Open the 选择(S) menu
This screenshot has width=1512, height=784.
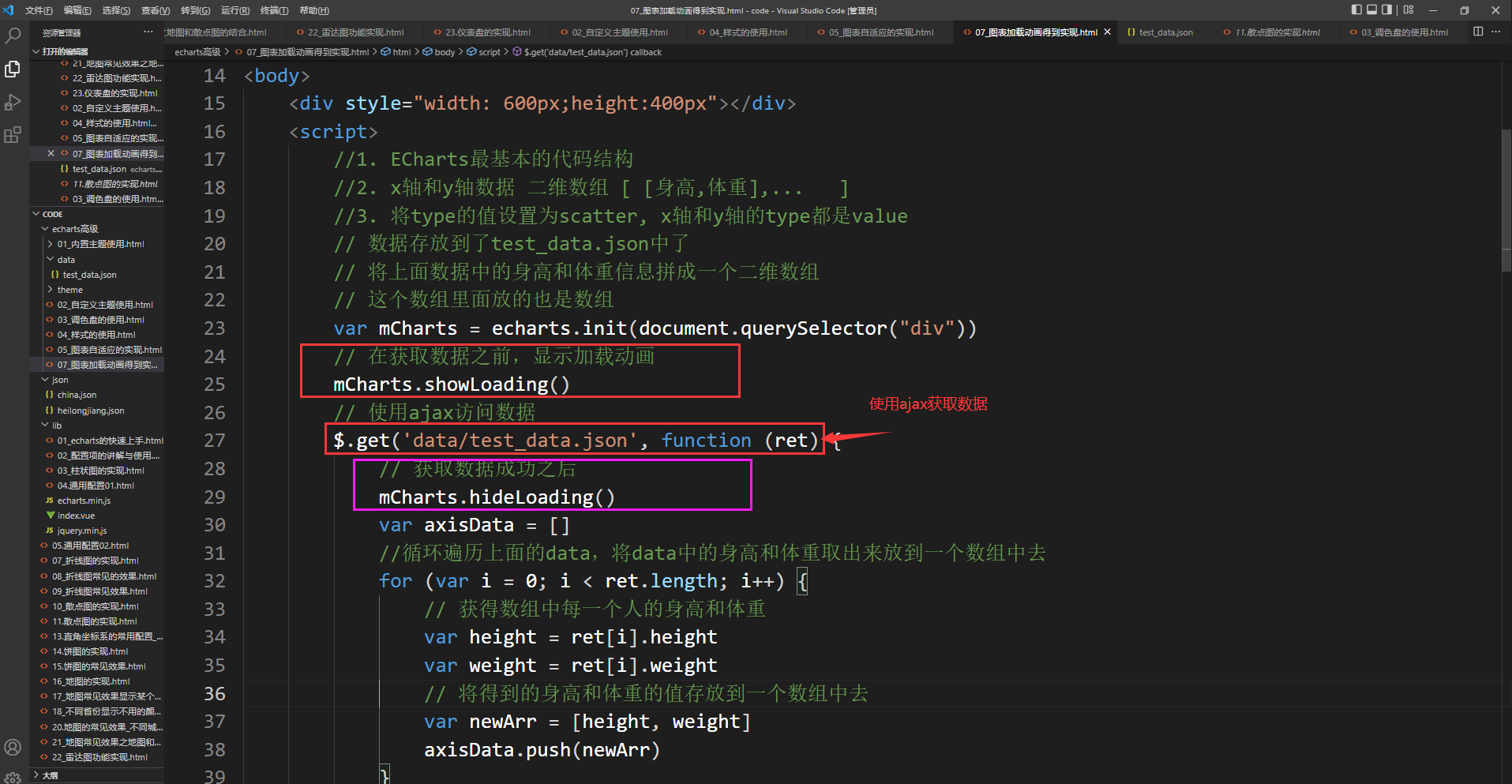(x=116, y=10)
